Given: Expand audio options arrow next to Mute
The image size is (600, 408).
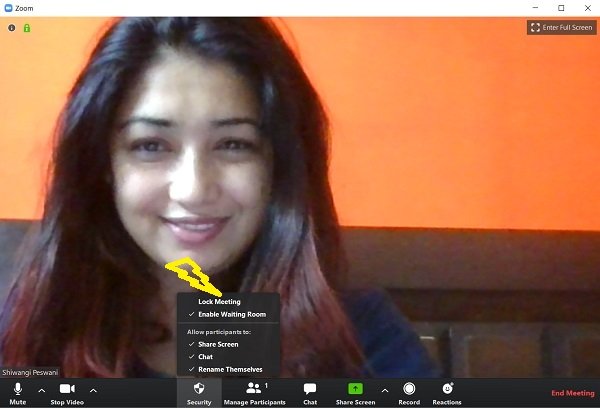Looking at the screenshot, I should click(x=42, y=391).
